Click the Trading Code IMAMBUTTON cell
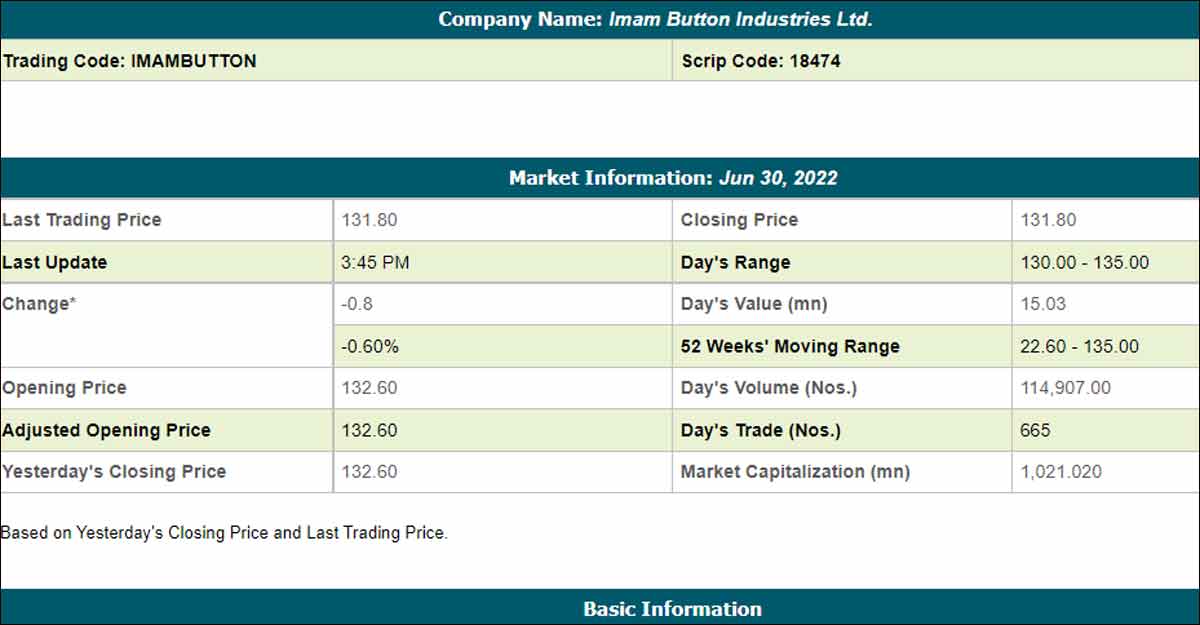 129,61
